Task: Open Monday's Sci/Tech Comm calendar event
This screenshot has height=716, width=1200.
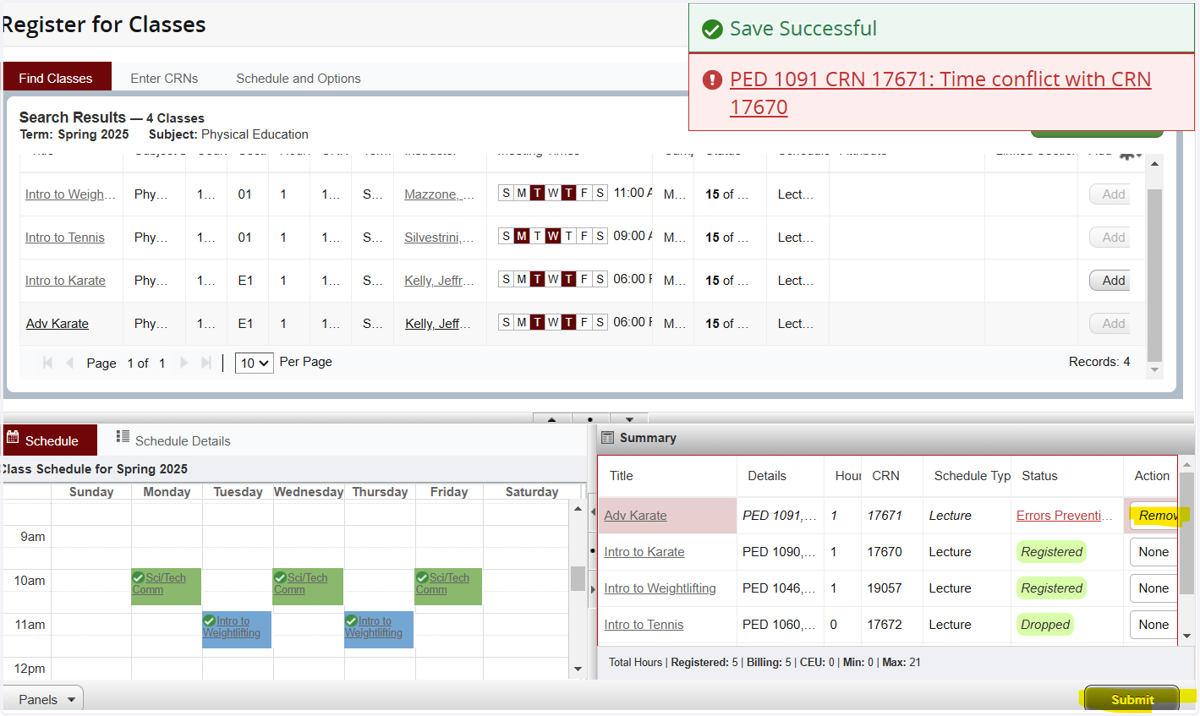Action: pos(166,586)
